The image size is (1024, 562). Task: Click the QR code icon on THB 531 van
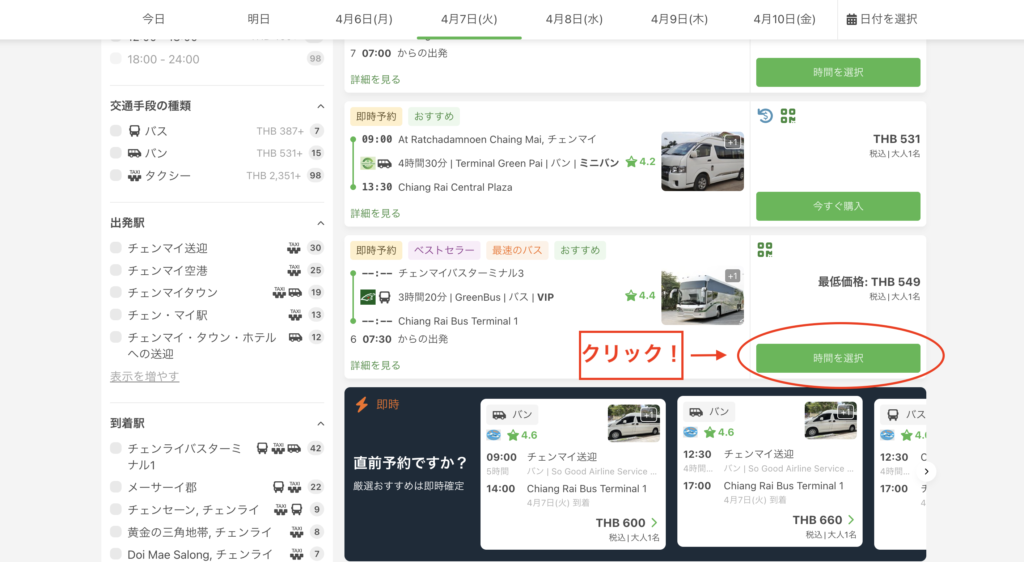tap(788, 116)
